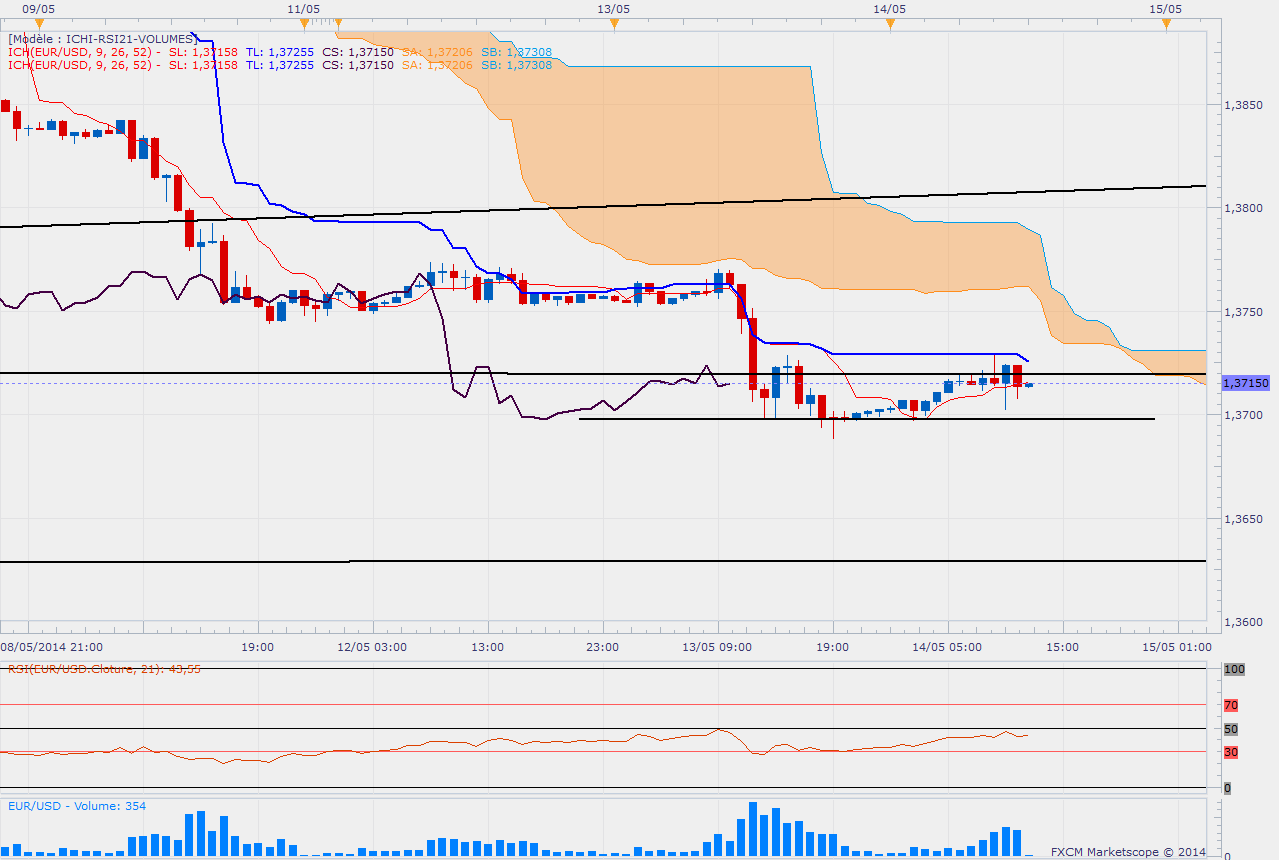
Task: Select the horizontal black line below 1,3650
Action: (603, 561)
